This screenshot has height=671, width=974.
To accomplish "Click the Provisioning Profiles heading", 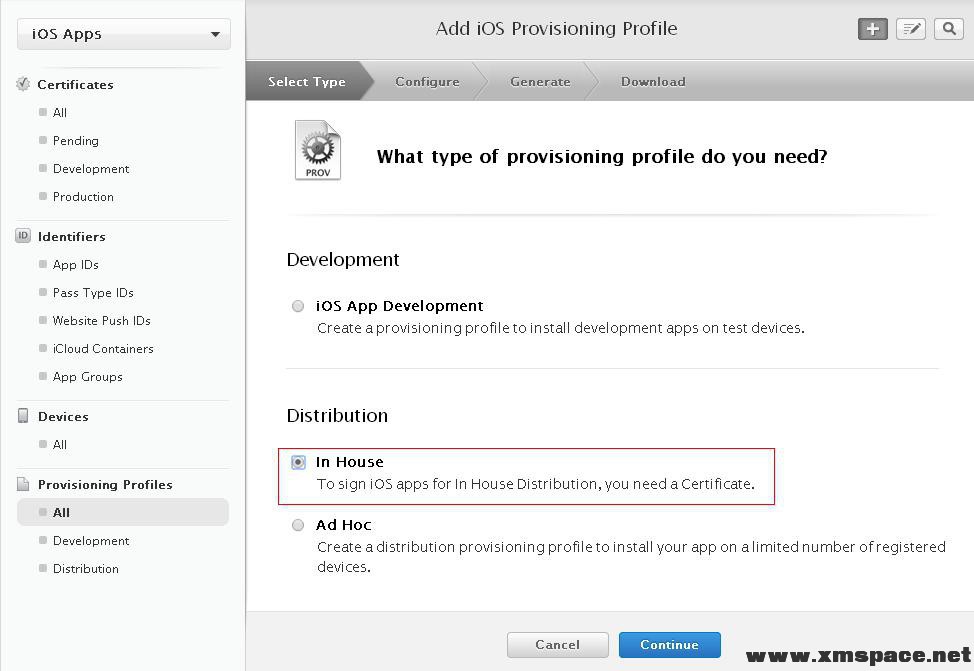I will click(105, 485).
